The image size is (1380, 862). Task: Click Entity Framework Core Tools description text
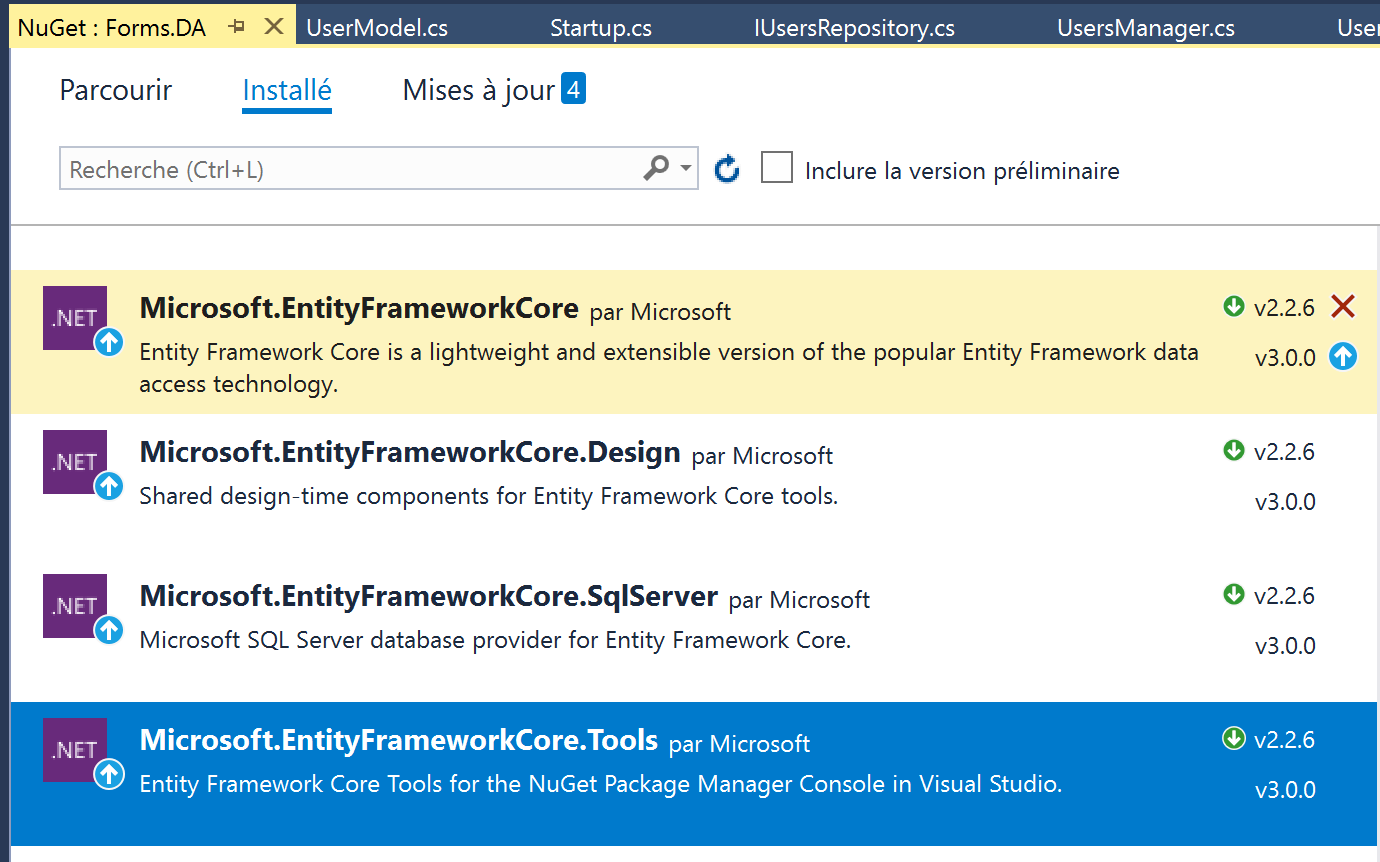point(601,784)
